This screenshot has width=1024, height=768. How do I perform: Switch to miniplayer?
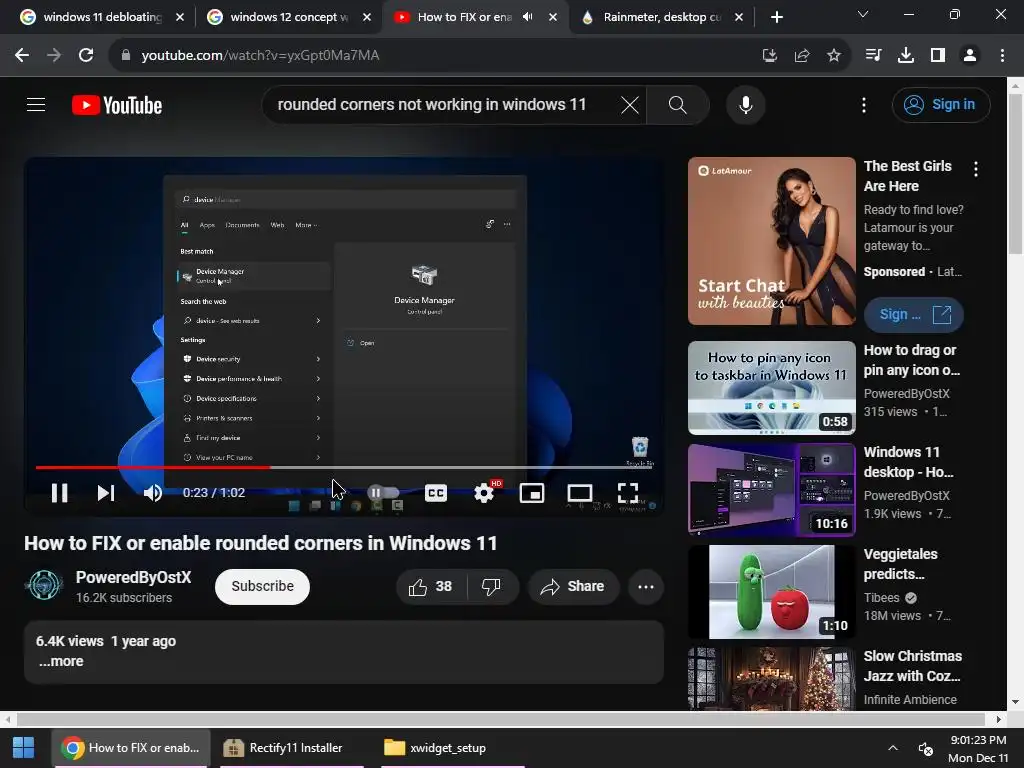coord(532,492)
